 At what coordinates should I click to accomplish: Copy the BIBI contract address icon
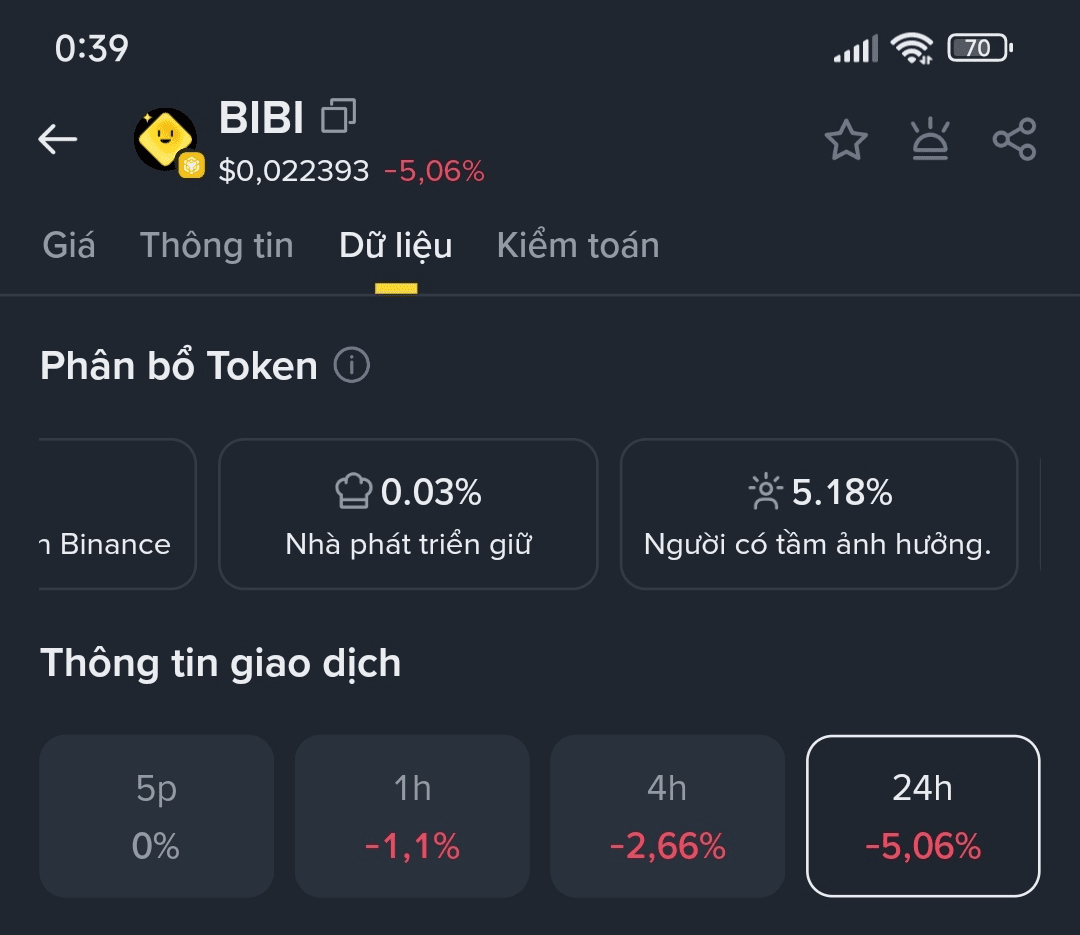(x=338, y=117)
